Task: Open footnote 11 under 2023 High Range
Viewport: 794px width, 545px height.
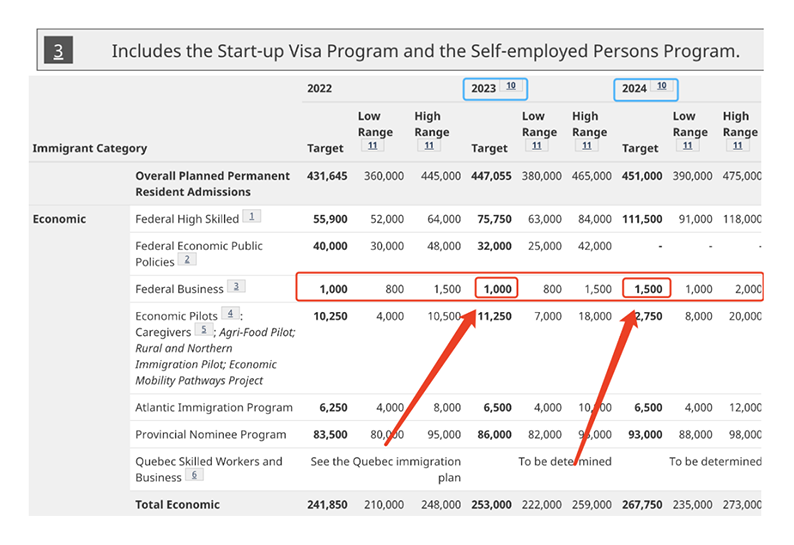Action: pyautogui.click(x=586, y=146)
